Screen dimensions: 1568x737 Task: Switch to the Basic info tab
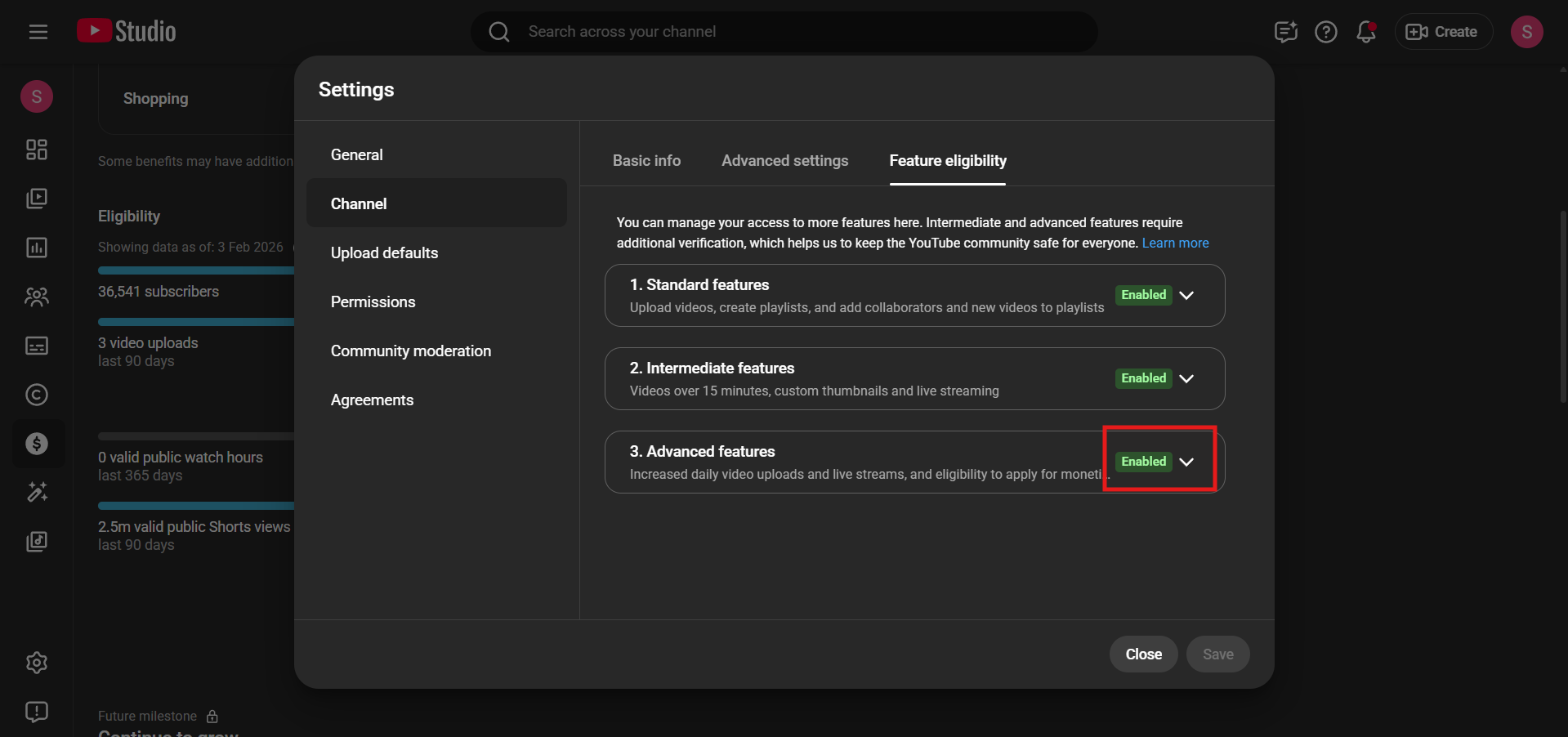(x=646, y=161)
